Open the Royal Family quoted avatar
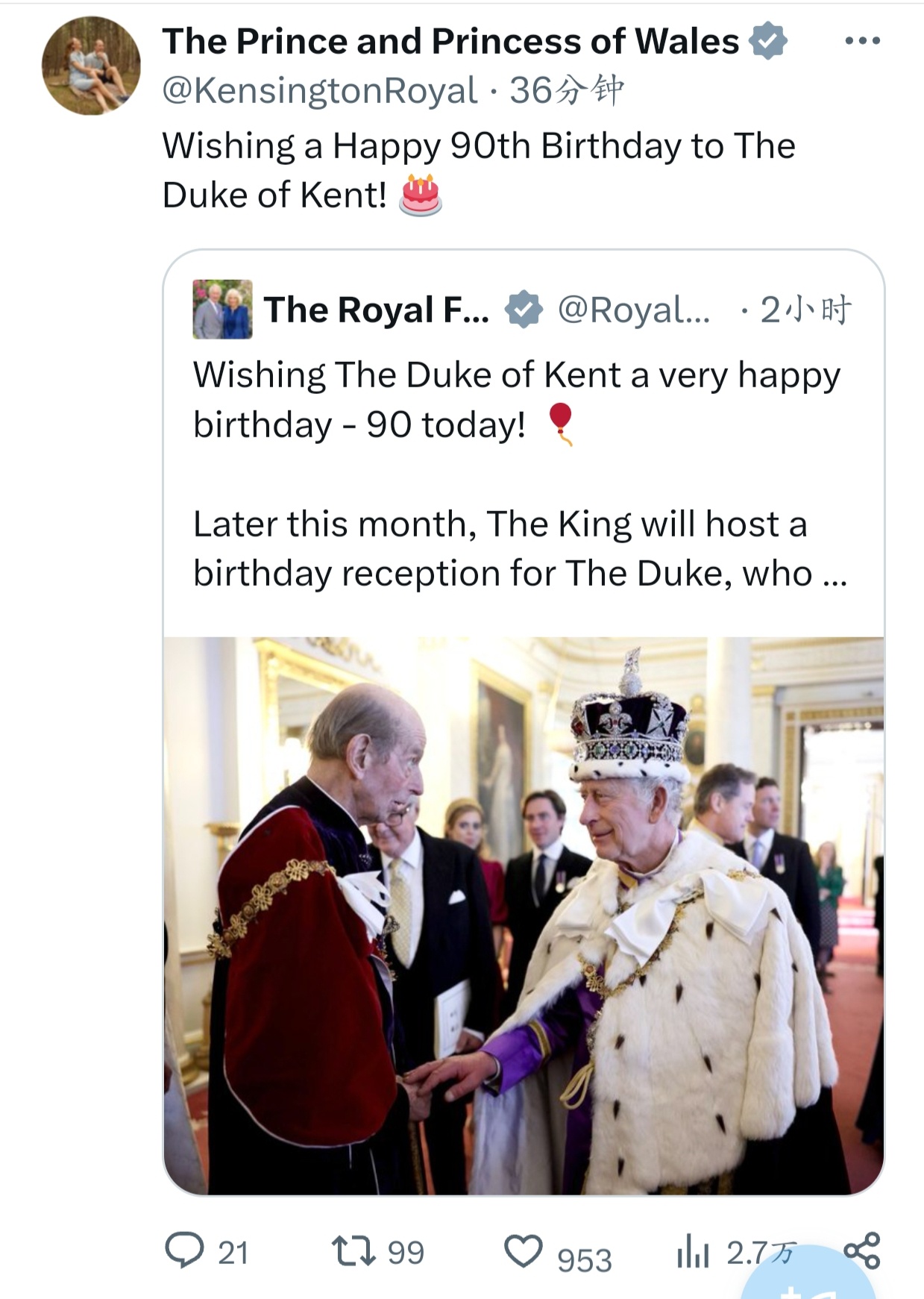This screenshot has height=1299, width=924. click(x=222, y=310)
